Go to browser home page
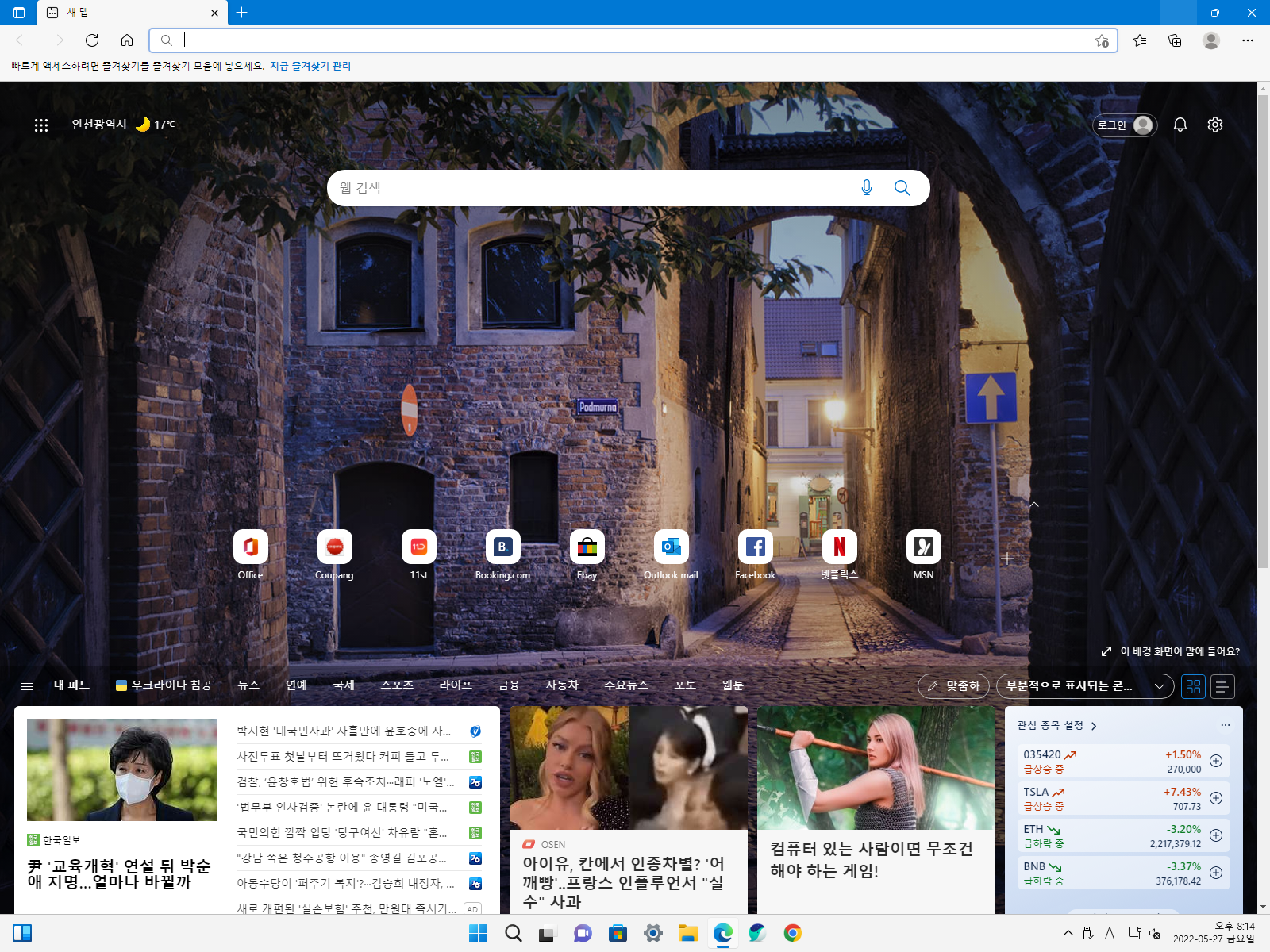 (127, 40)
